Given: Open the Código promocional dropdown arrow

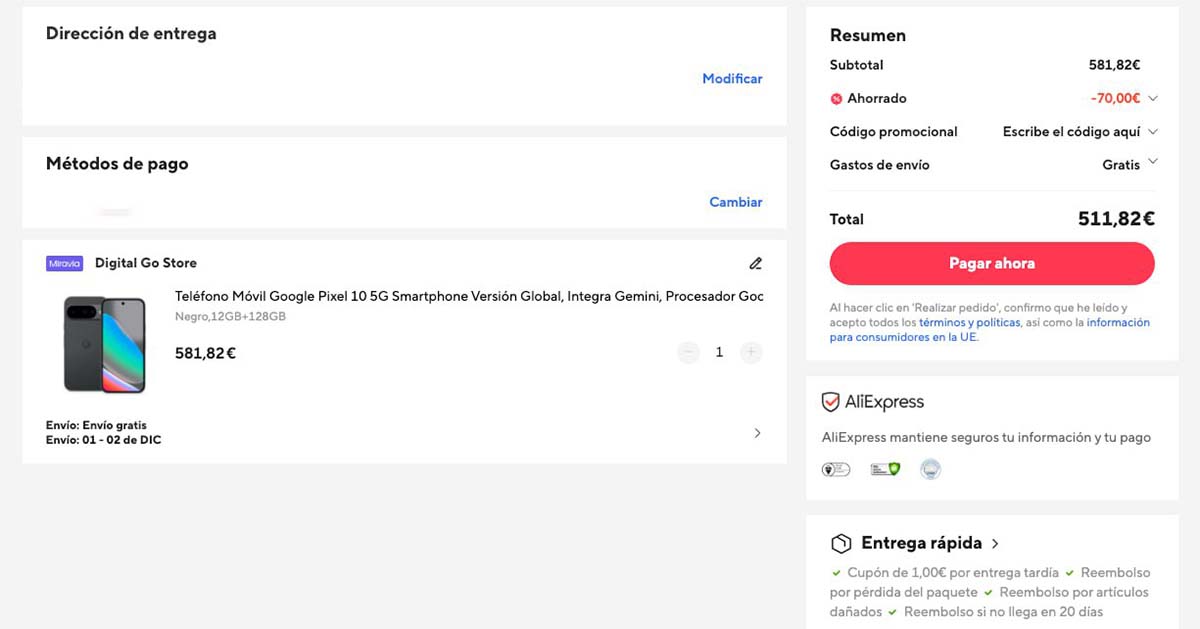Looking at the screenshot, I should pos(1152,131).
